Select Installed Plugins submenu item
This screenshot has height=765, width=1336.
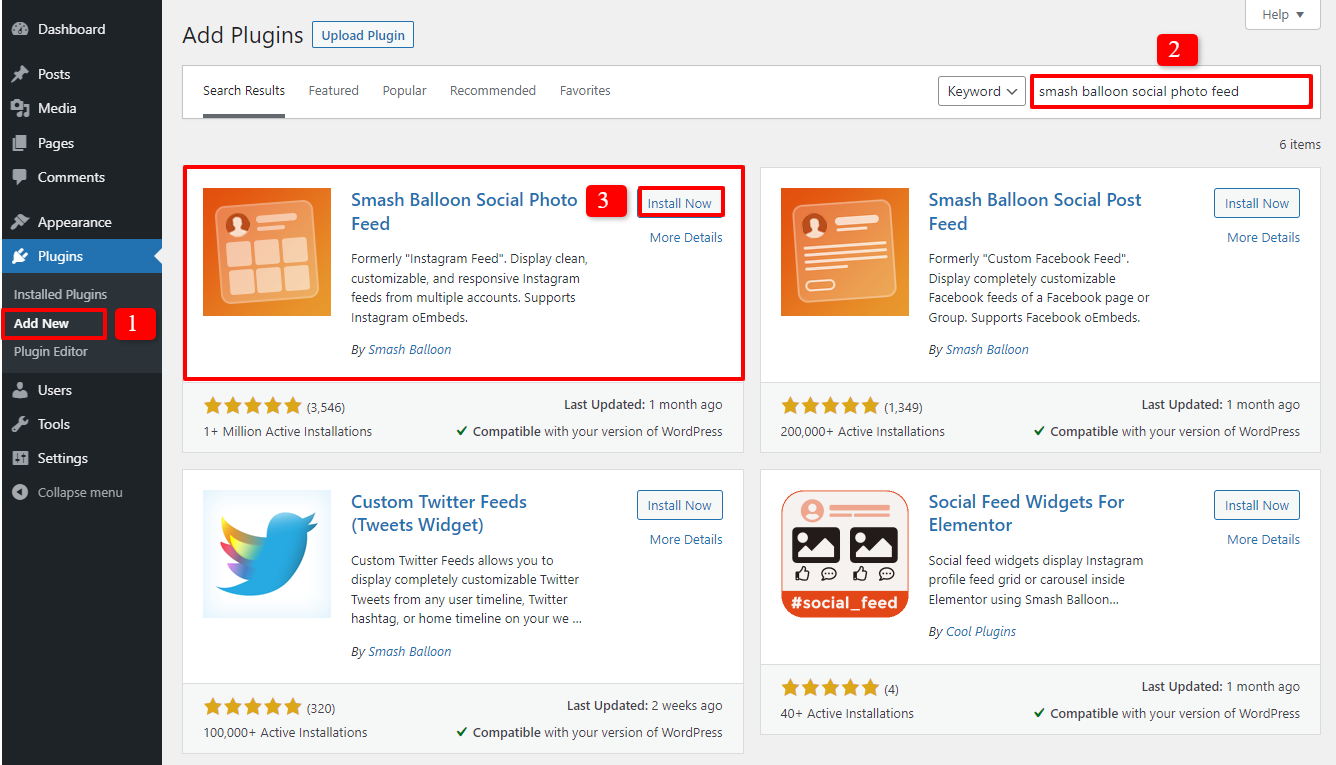tap(60, 294)
